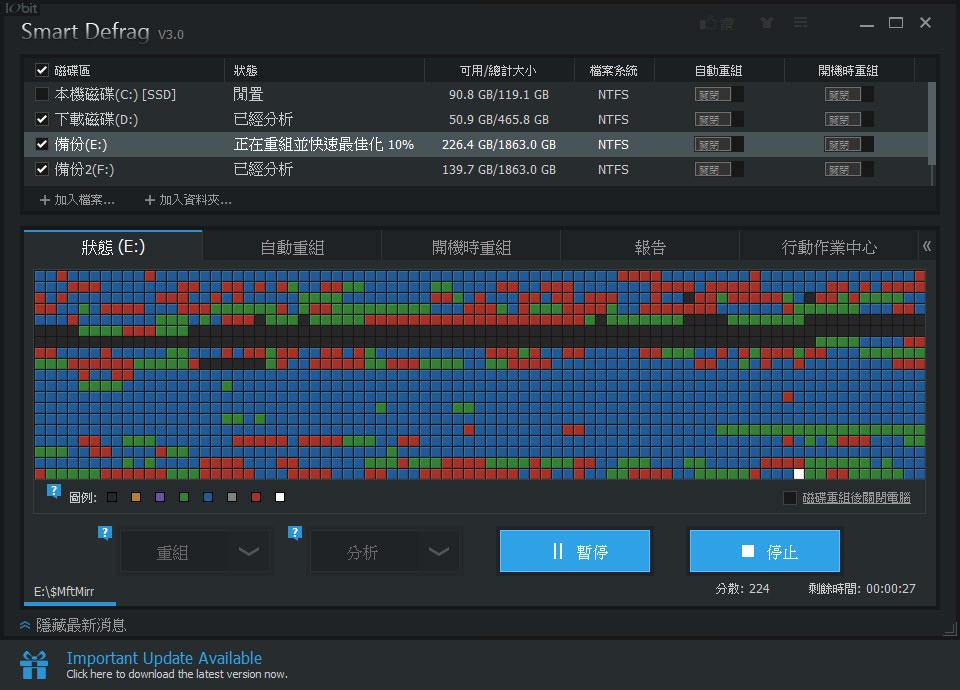Viewport: 960px width, 690px height.
Task: Toggle 開機時重組 switch for 備份2(F:)
Action: [x=849, y=170]
